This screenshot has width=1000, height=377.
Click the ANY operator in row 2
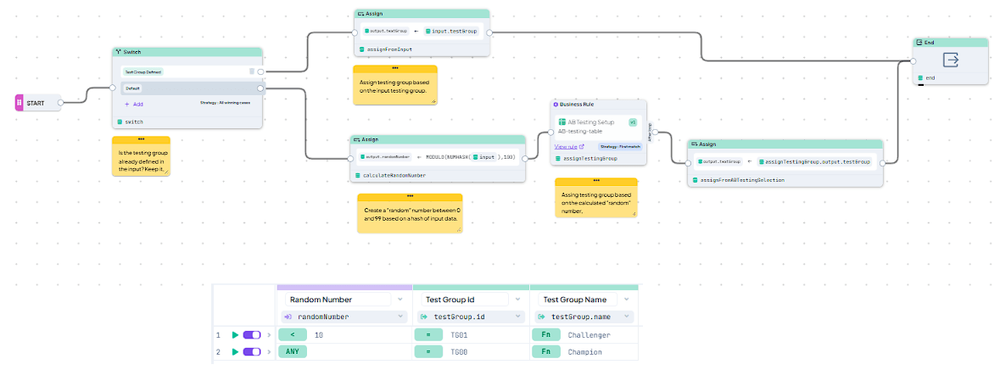(x=293, y=351)
